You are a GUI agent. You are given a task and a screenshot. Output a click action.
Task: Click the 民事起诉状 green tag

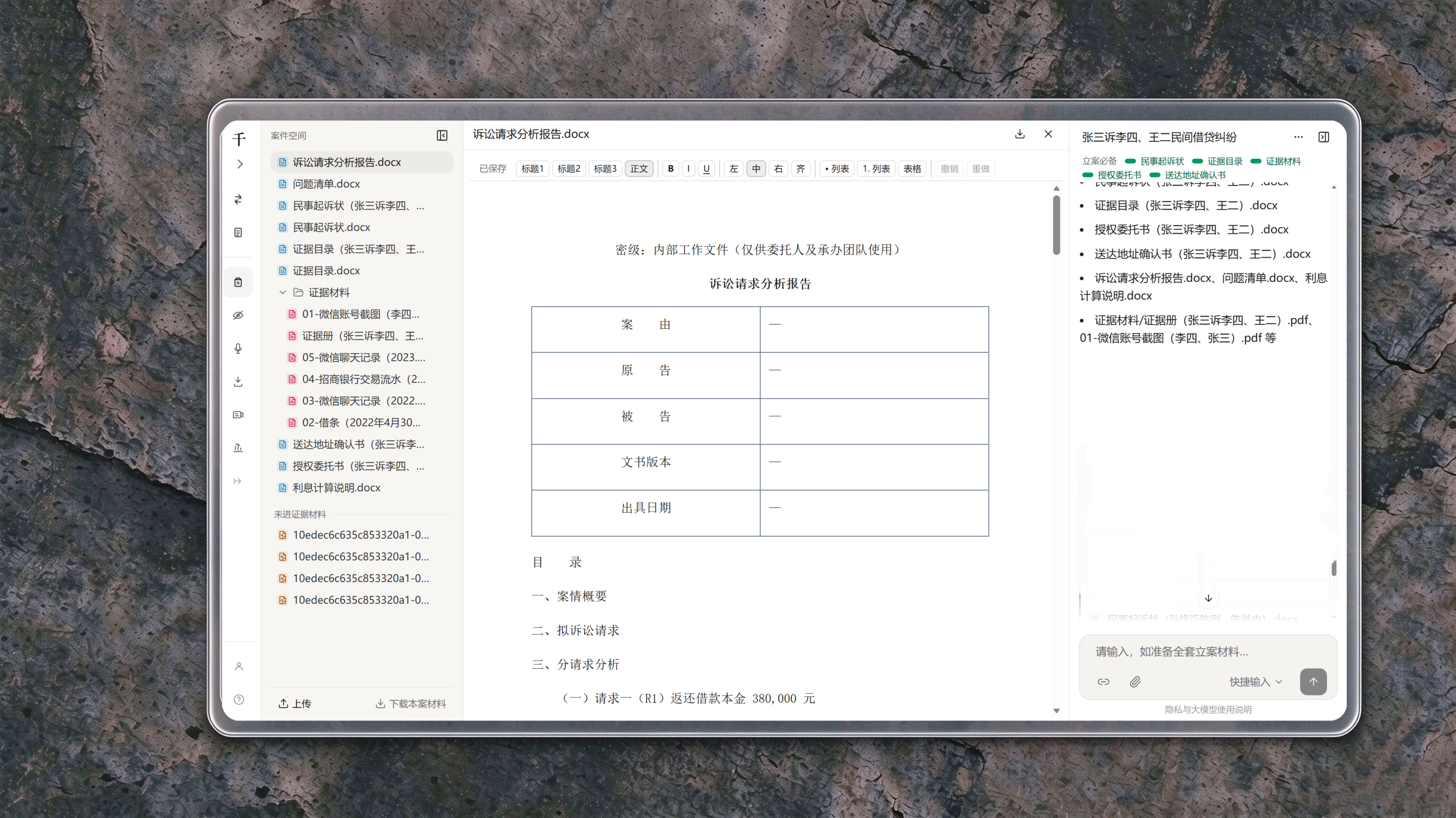[1155, 161]
